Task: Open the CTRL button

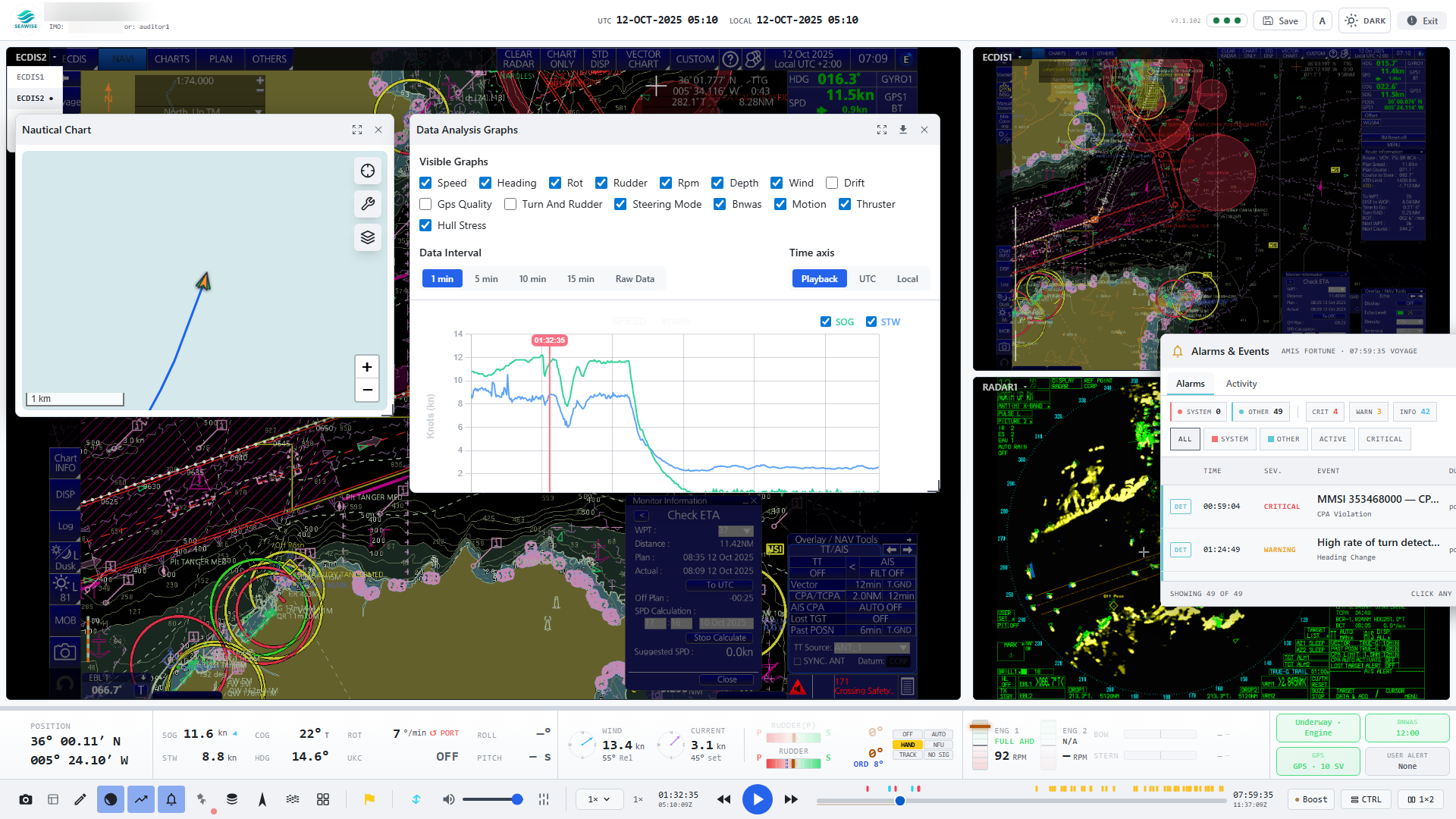Action: 1367,799
